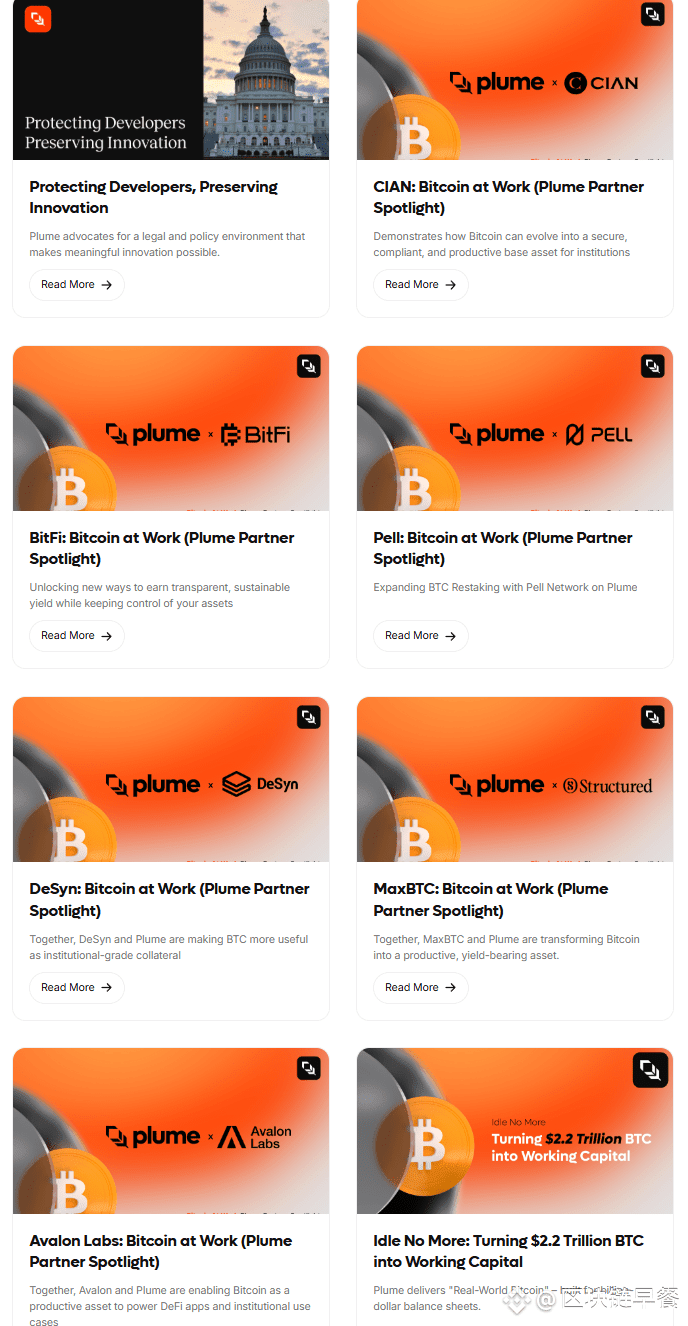Click Plume badge icon on BitFi card

pyautogui.click(x=309, y=366)
